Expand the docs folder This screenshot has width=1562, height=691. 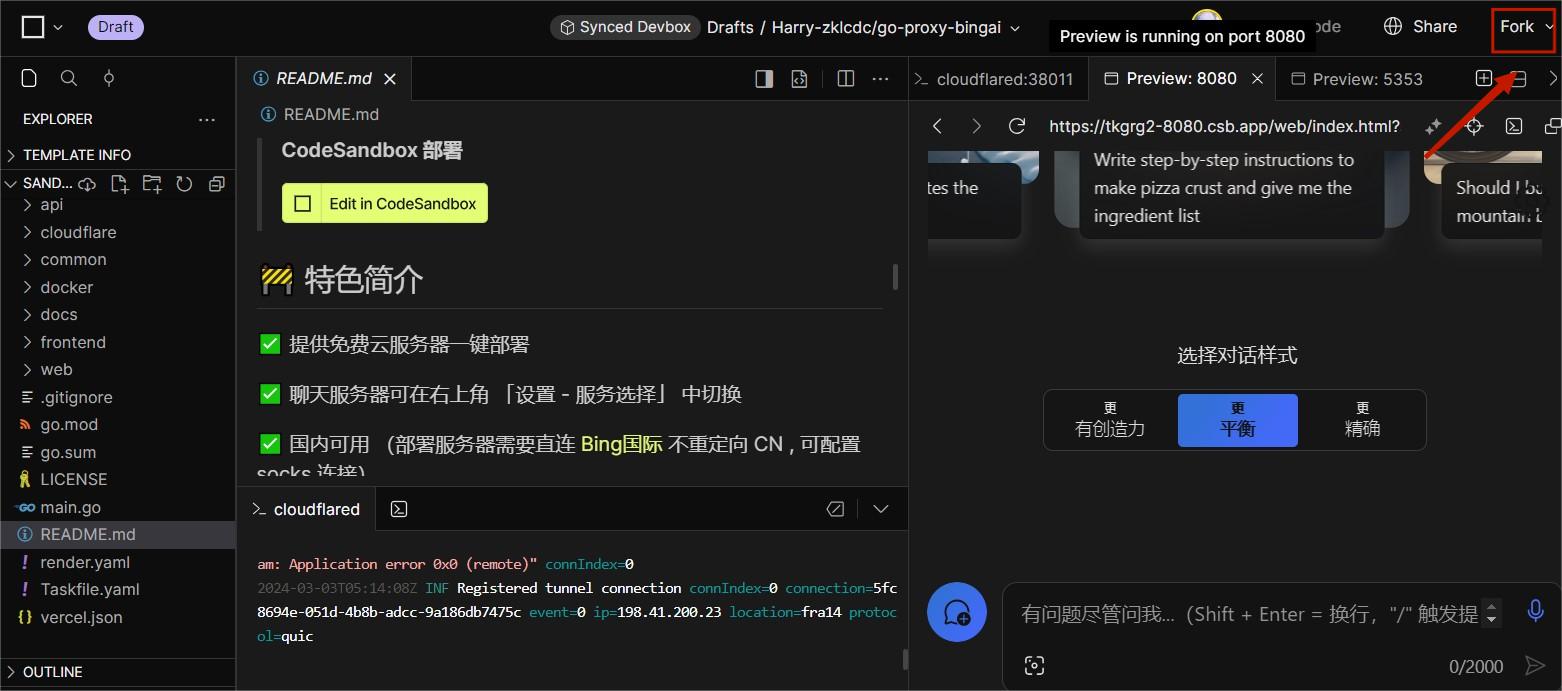118,314
